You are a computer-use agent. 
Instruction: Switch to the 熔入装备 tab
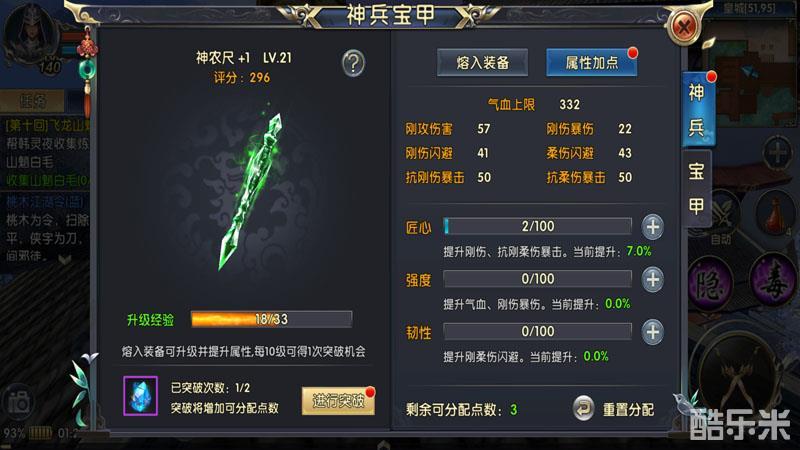pyautogui.click(x=483, y=63)
